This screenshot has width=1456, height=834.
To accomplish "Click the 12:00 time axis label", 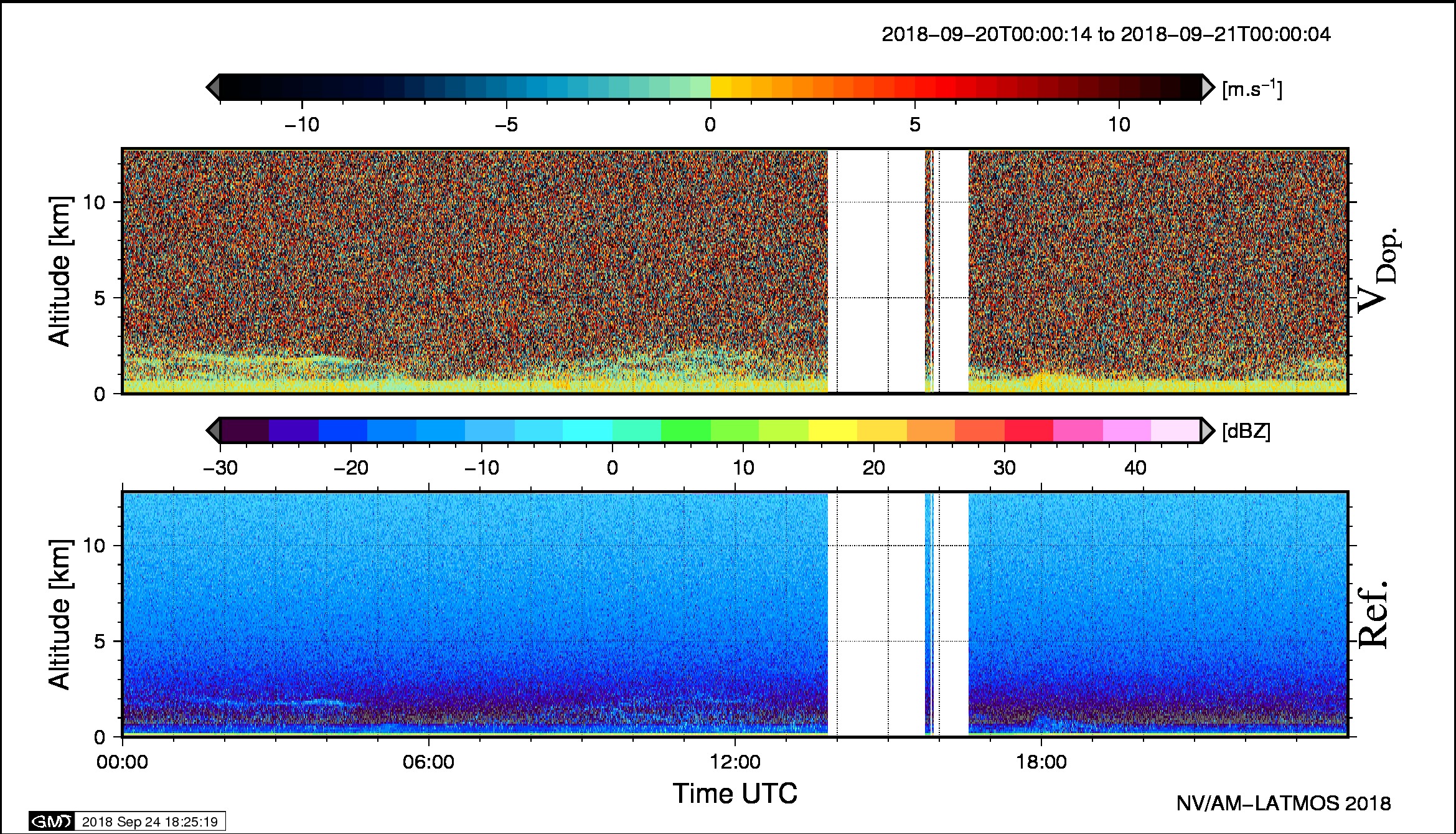I will pyautogui.click(x=735, y=762).
